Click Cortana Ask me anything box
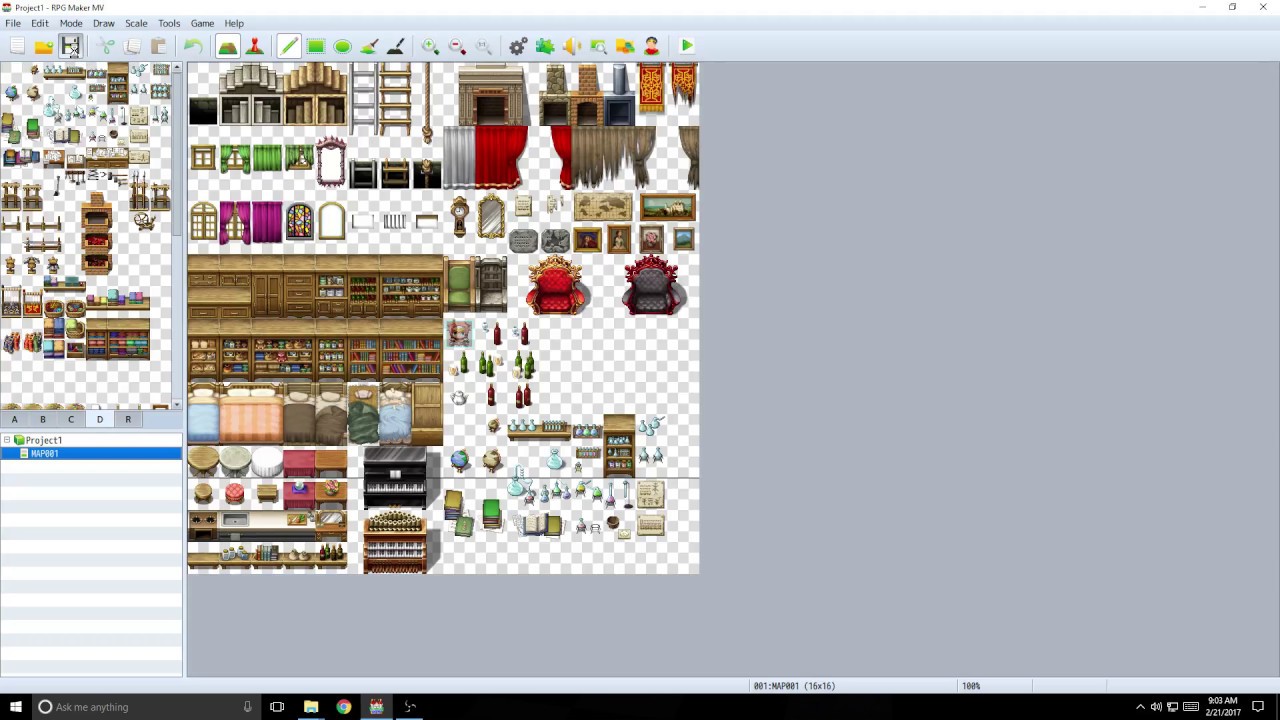Image resolution: width=1280 pixels, height=720 pixels. click(x=144, y=707)
